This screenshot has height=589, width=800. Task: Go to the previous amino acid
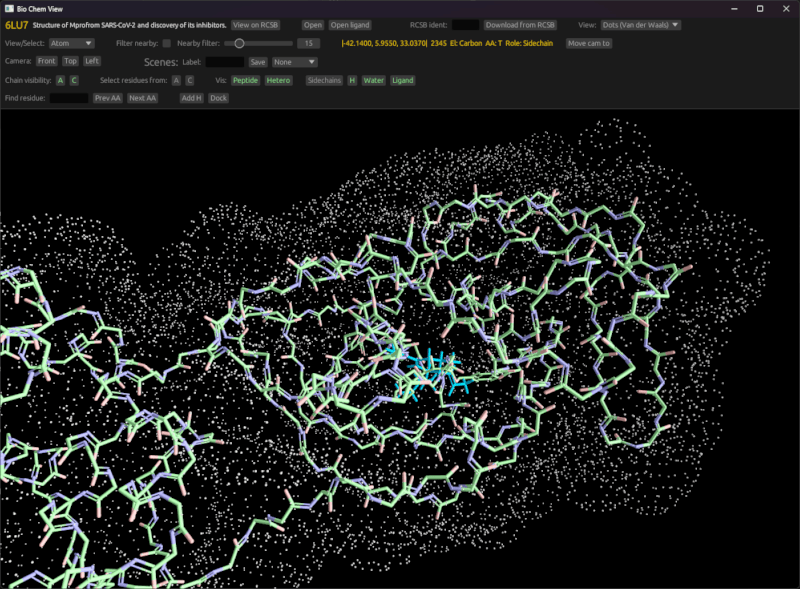point(108,97)
